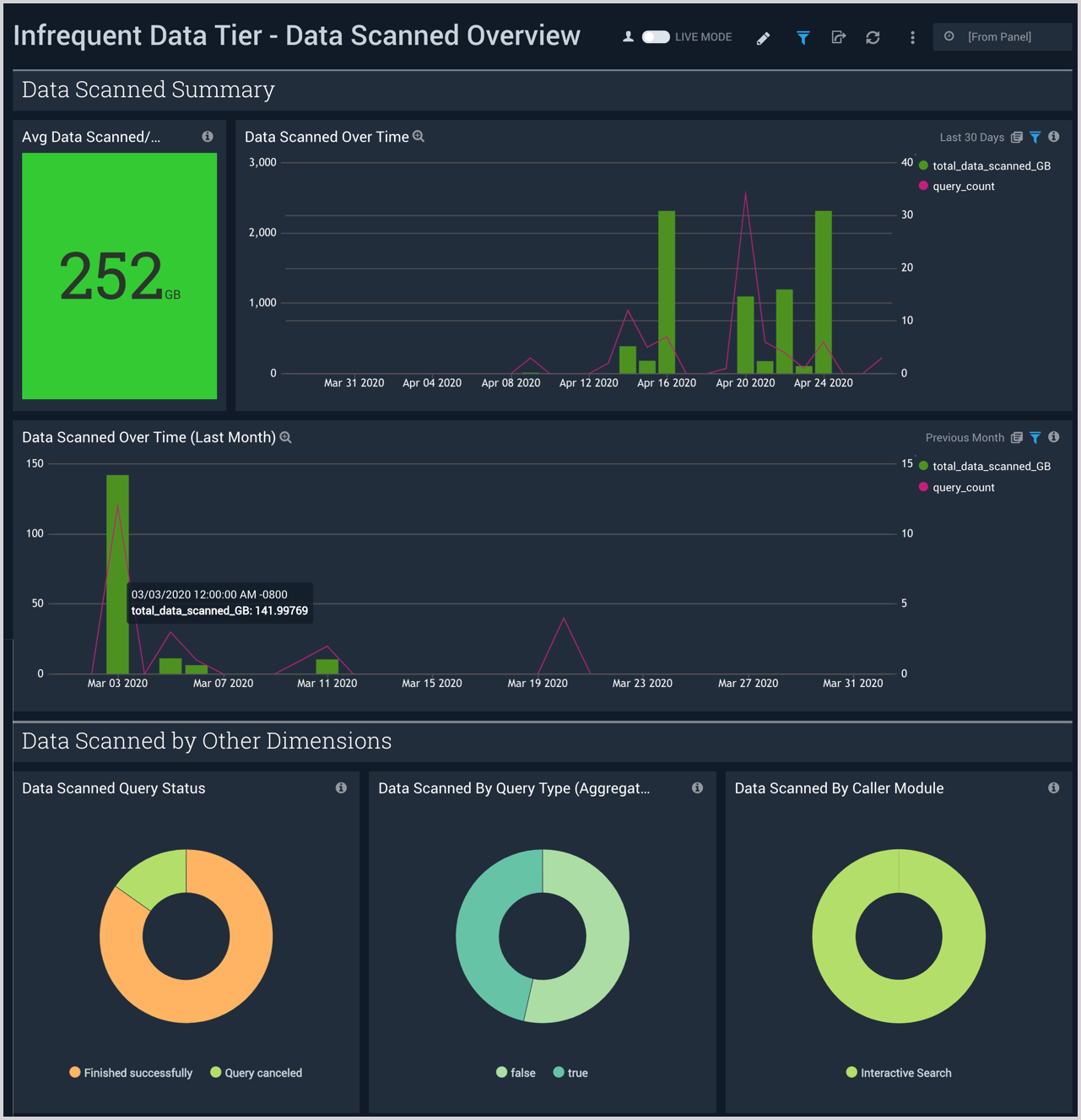1081x1120 pixels.
Task: Open the three-dot more options menu
Action: click(x=912, y=38)
